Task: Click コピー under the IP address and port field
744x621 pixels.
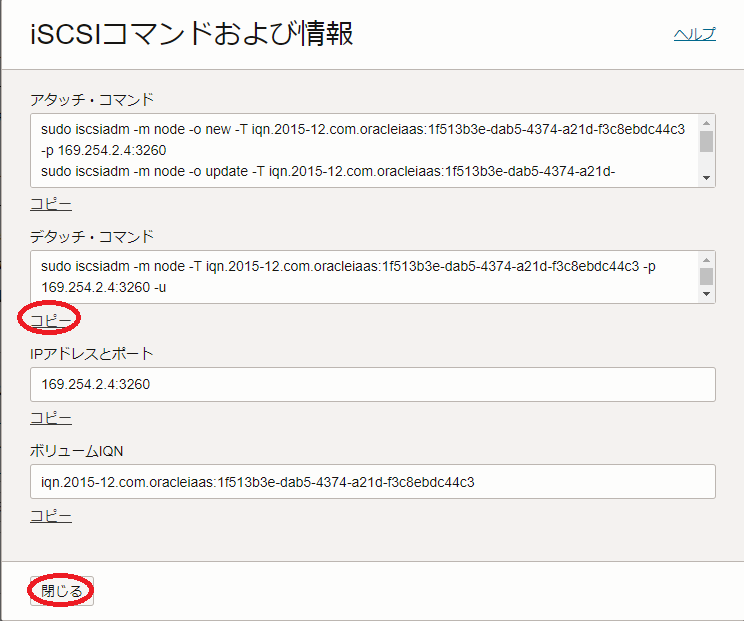Action: 50,418
